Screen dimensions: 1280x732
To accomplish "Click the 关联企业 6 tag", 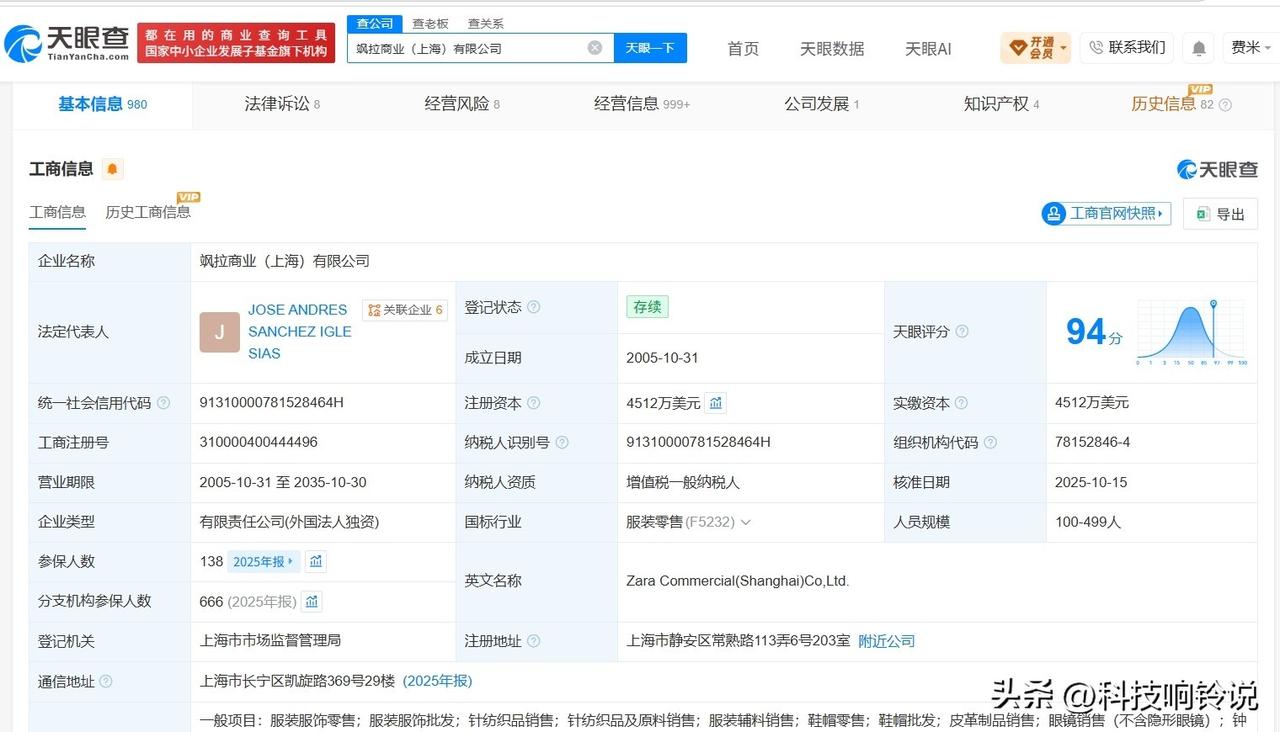I will click(x=405, y=310).
